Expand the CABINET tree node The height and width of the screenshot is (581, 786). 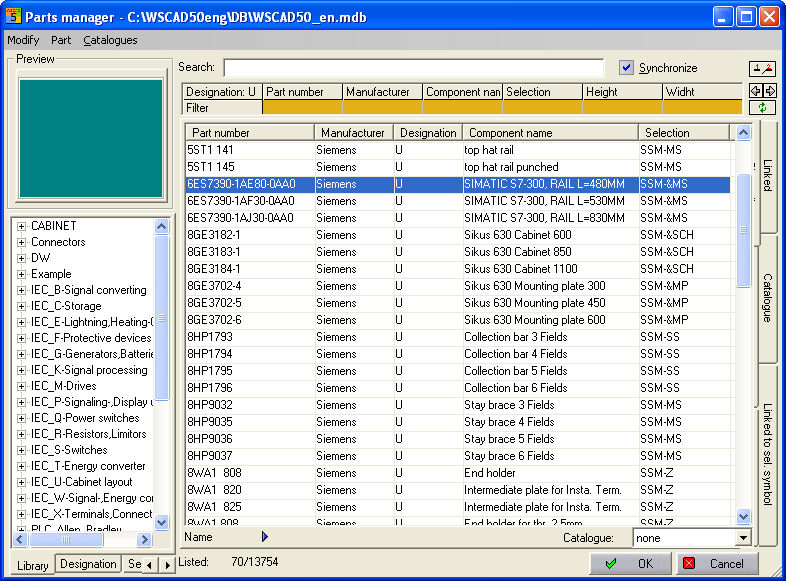click(x=21, y=226)
